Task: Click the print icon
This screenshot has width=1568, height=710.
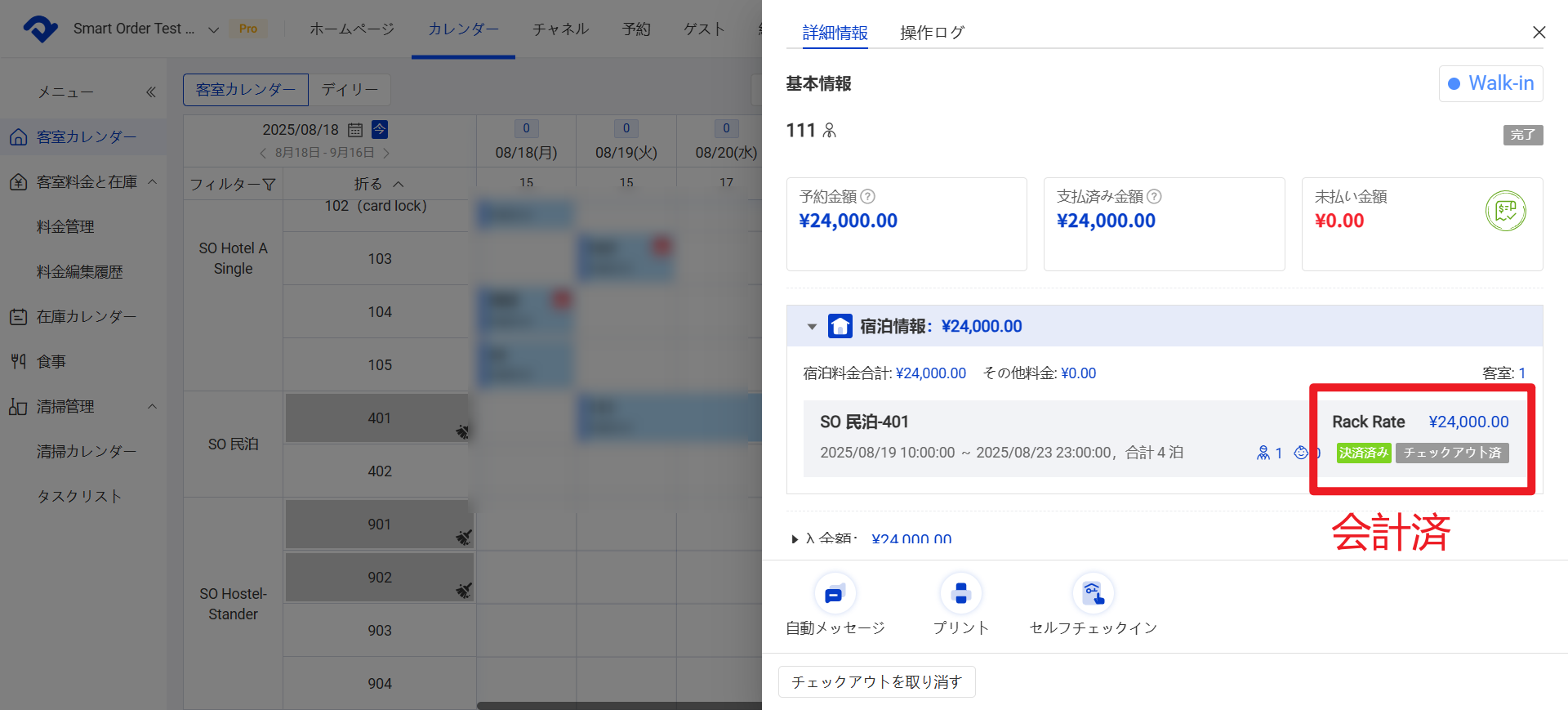Action: coord(960,594)
